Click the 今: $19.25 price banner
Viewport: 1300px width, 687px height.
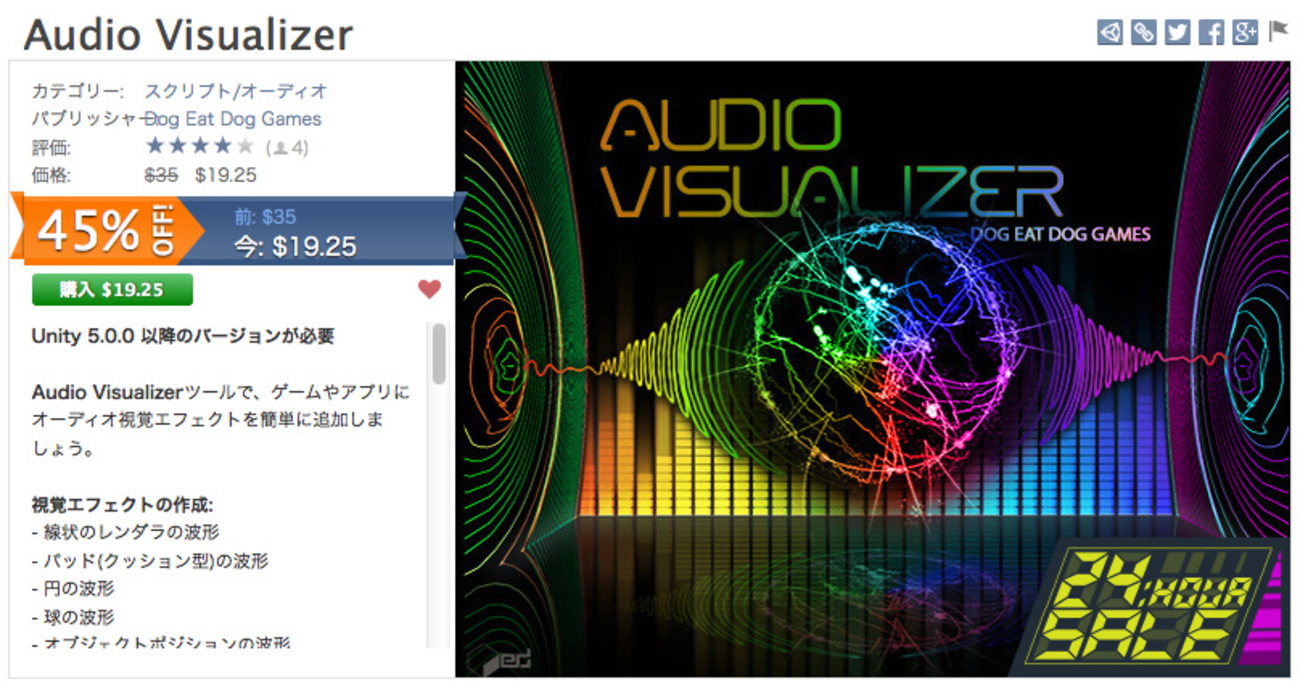pyautogui.click(x=296, y=246)
